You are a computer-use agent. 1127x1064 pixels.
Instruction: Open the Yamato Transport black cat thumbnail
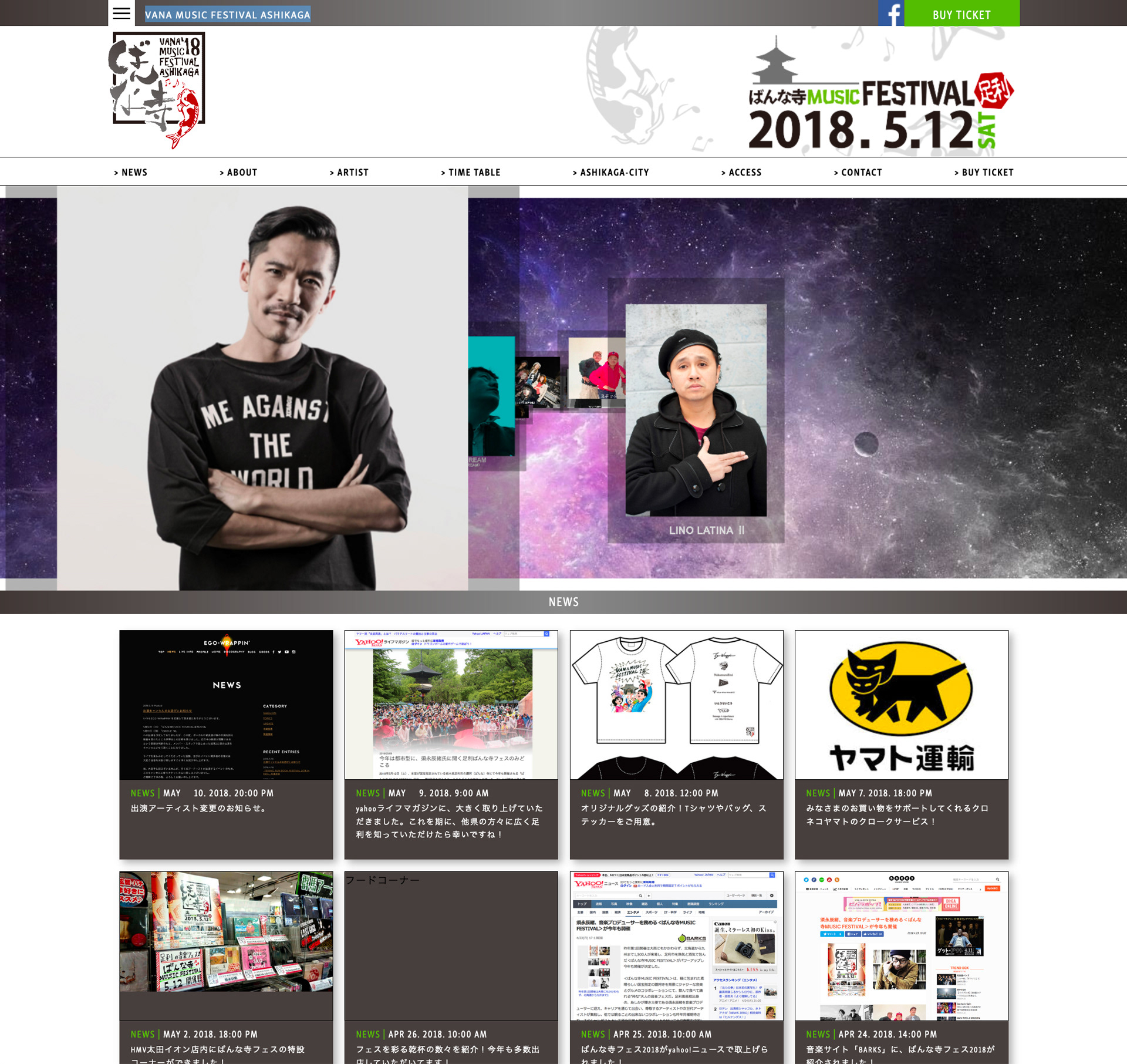pyautogui.click(x=901, y=705)
